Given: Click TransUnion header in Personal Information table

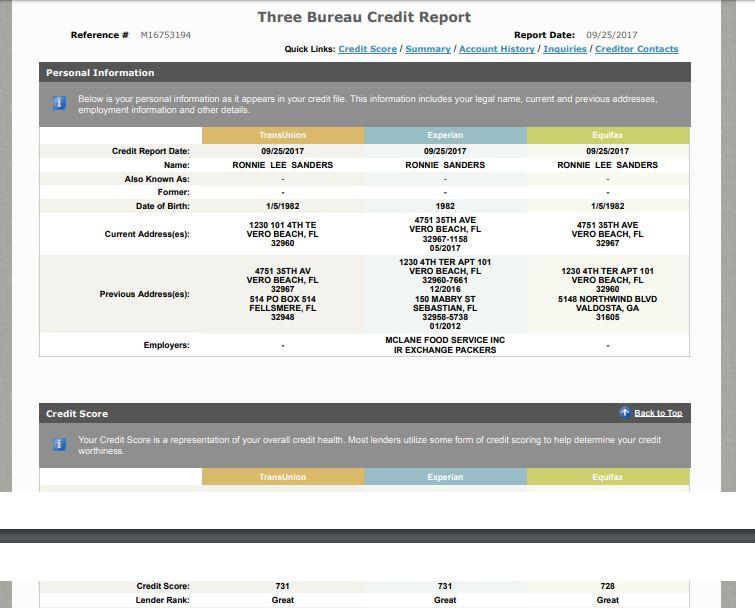Looking at the screenshot, I should click(x=283, y=135).
